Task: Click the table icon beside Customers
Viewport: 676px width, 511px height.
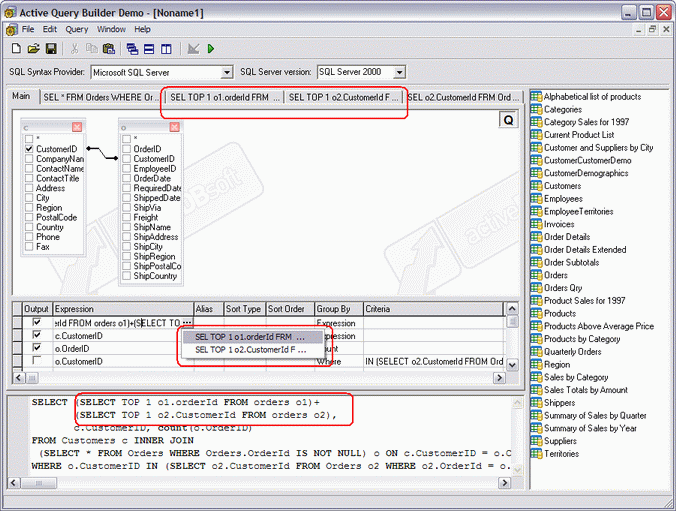Action: (x=536, y=186)
